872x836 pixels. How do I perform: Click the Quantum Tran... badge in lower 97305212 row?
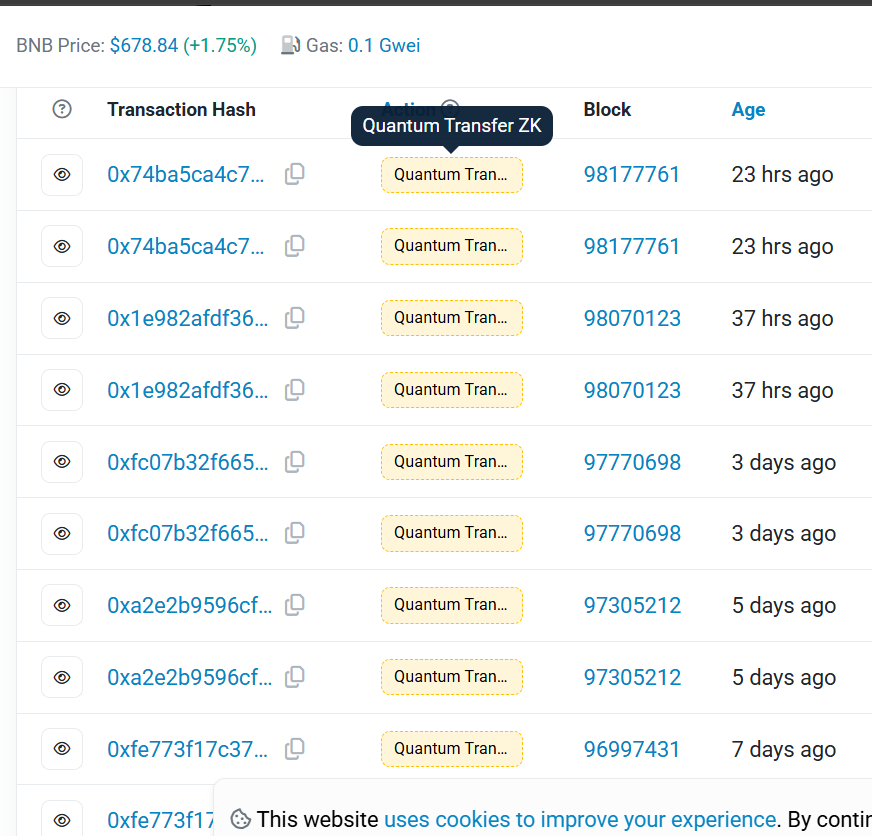(452, 677)
